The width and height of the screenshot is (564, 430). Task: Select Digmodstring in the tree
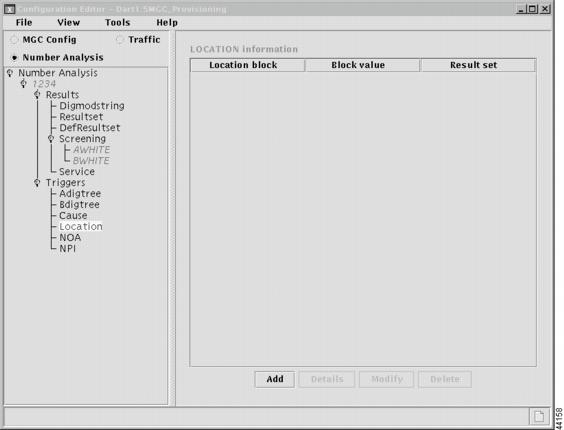(92, 106)
